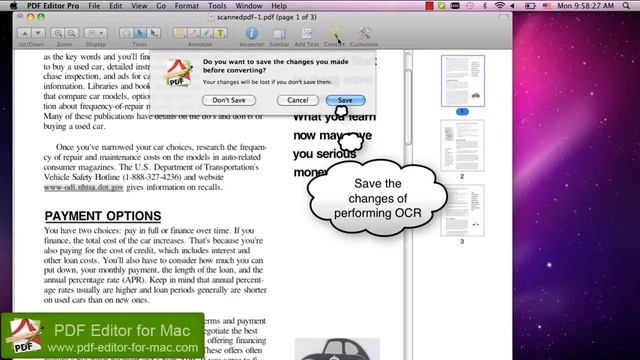Choose the highlight markup annotate tool
This screenshot has height=360, width=640.
tap(207, 33)
